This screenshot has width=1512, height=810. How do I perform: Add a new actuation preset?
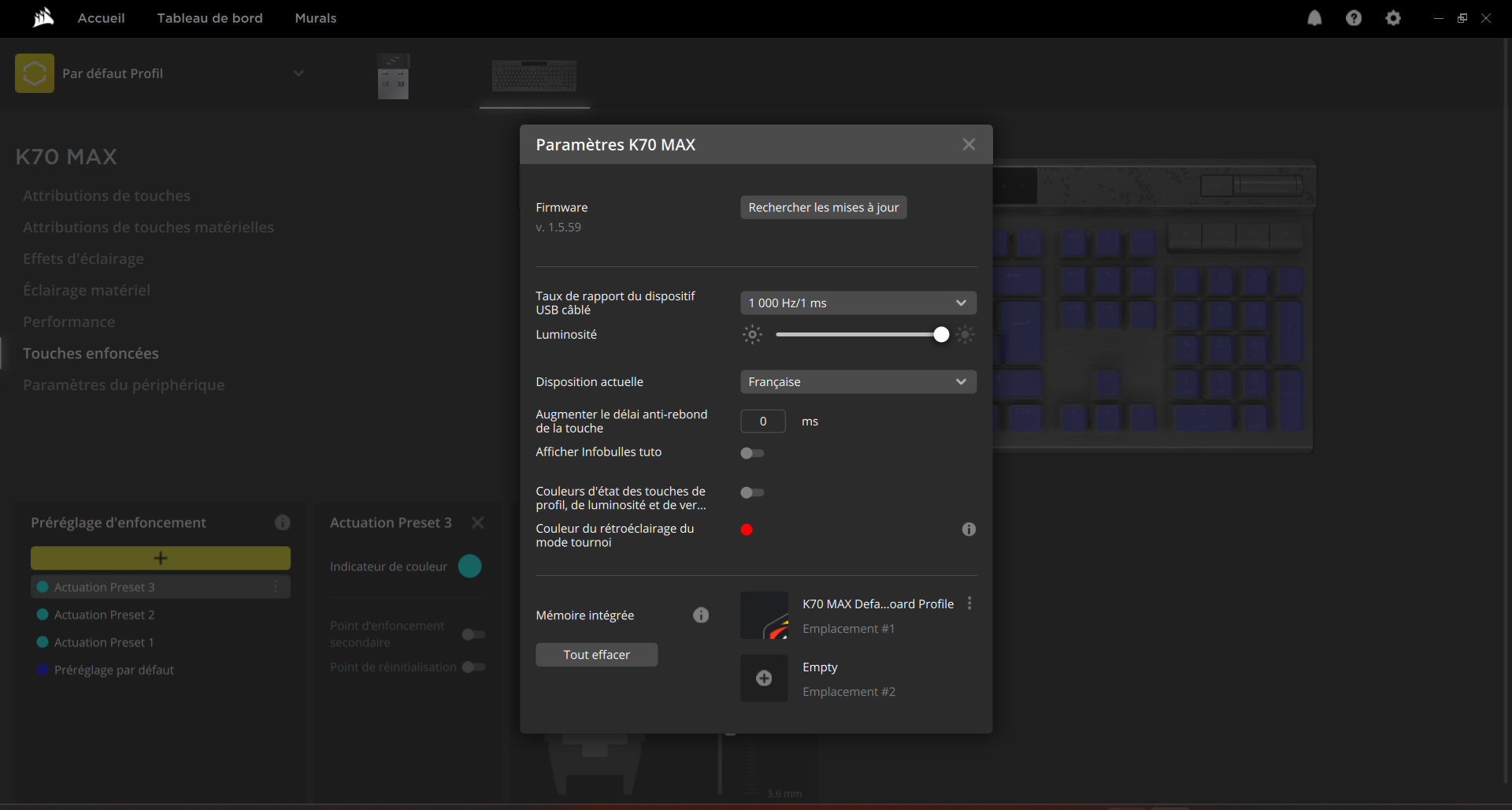coord(161,558)
